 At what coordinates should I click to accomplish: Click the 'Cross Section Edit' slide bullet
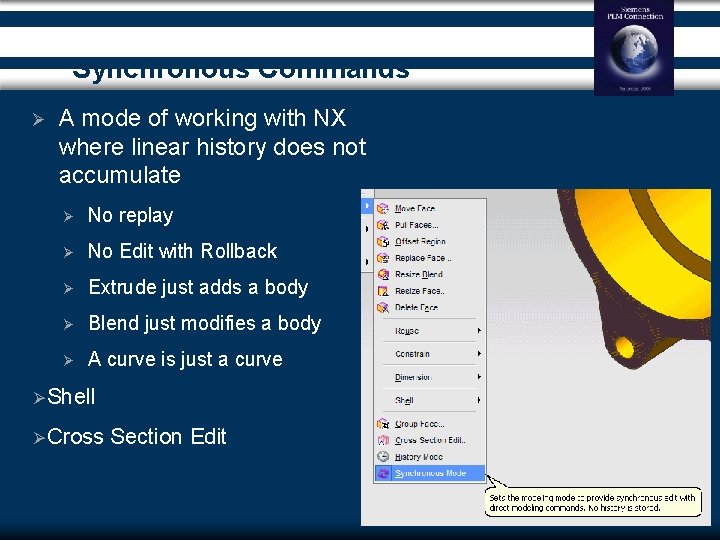(136, 436)
